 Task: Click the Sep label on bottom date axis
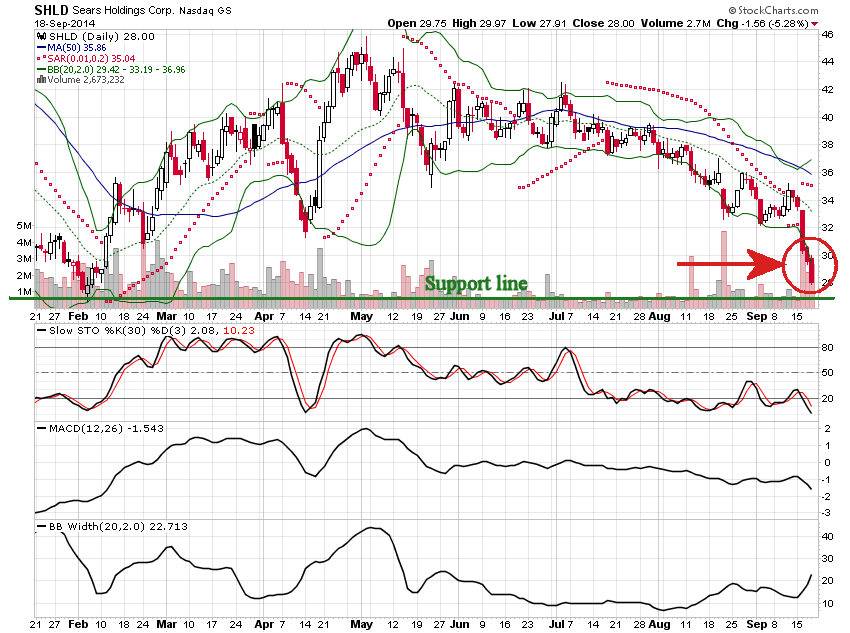(x=757, y=624)
